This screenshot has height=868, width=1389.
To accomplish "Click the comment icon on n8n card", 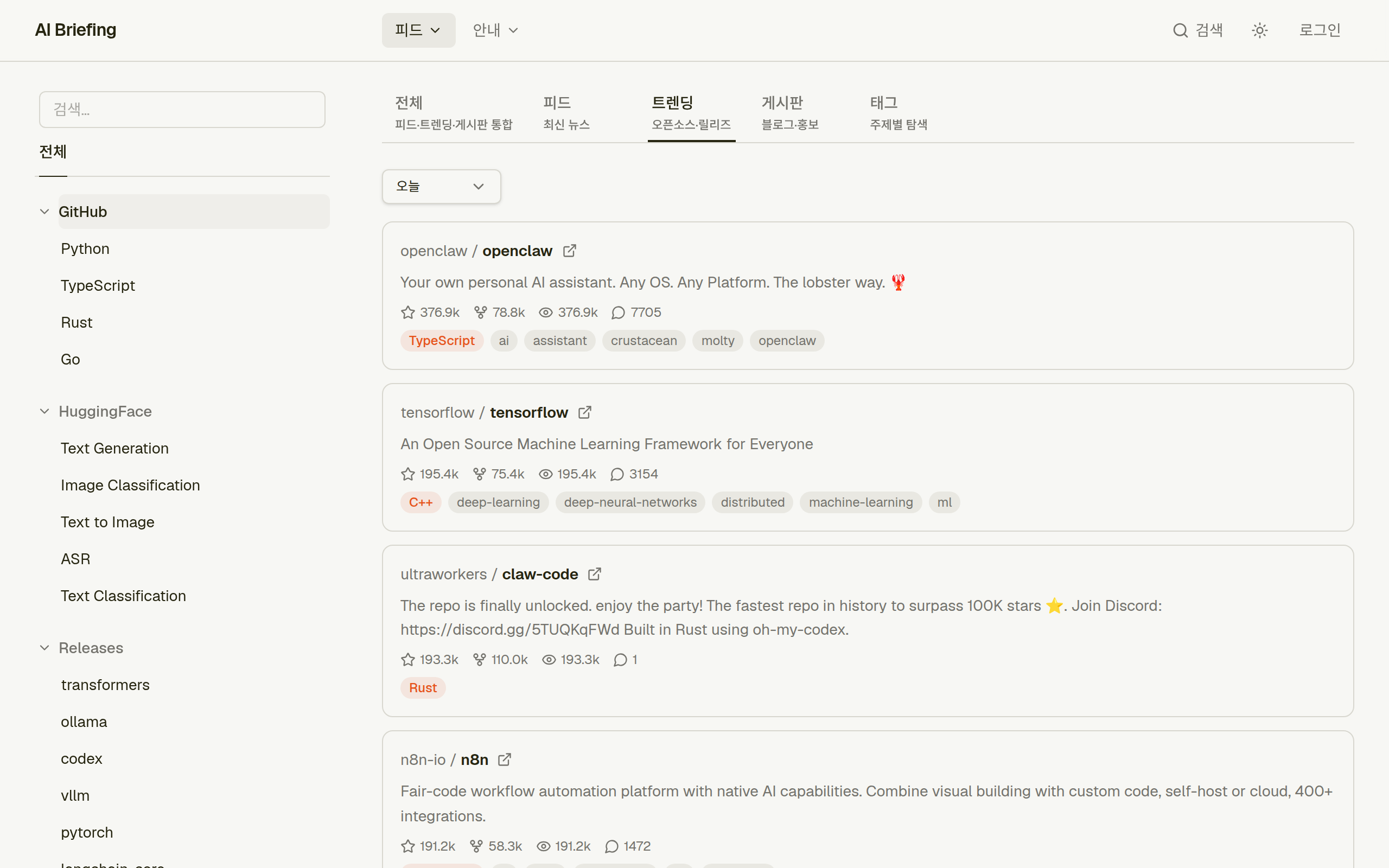I will click(x=612, y=846).
